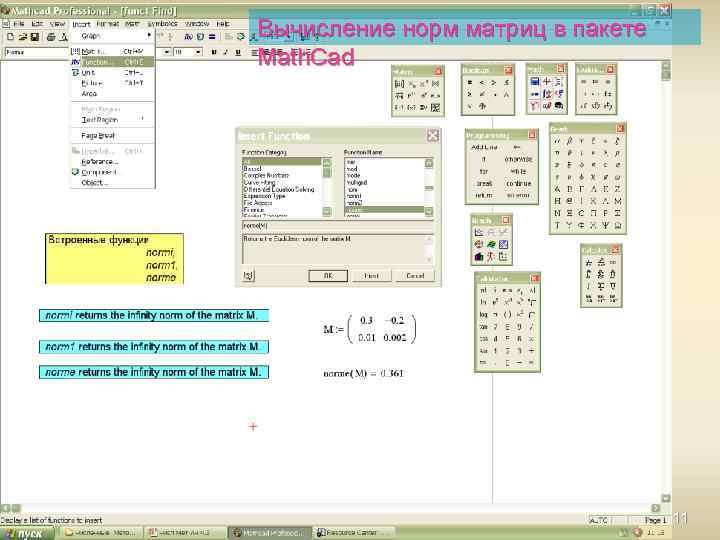720x540 pixels.
Task: Click Add Line in Programming palette
Action: pos(484,147)
